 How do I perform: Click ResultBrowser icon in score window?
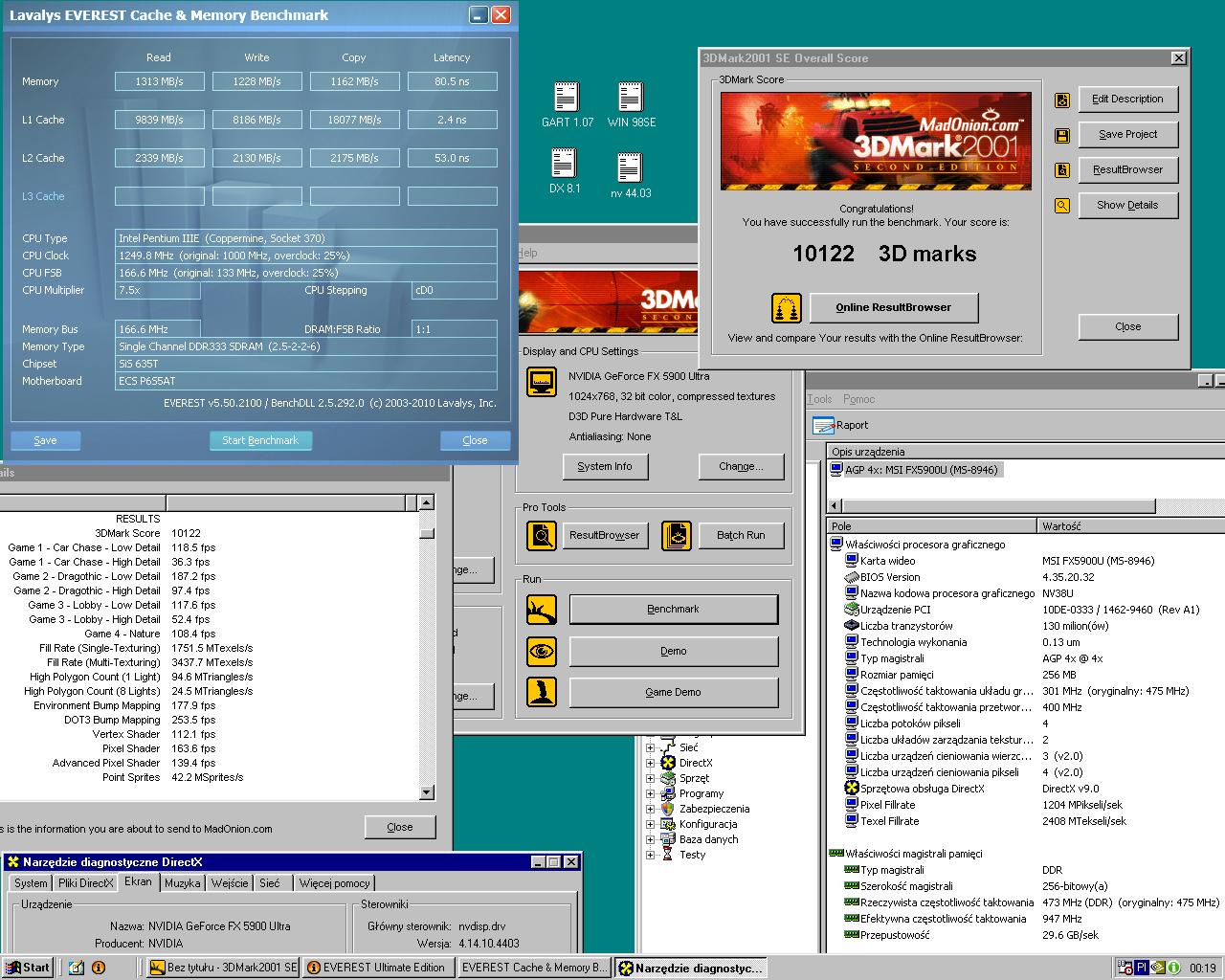pyautogui.click(x=1061, y=170)
